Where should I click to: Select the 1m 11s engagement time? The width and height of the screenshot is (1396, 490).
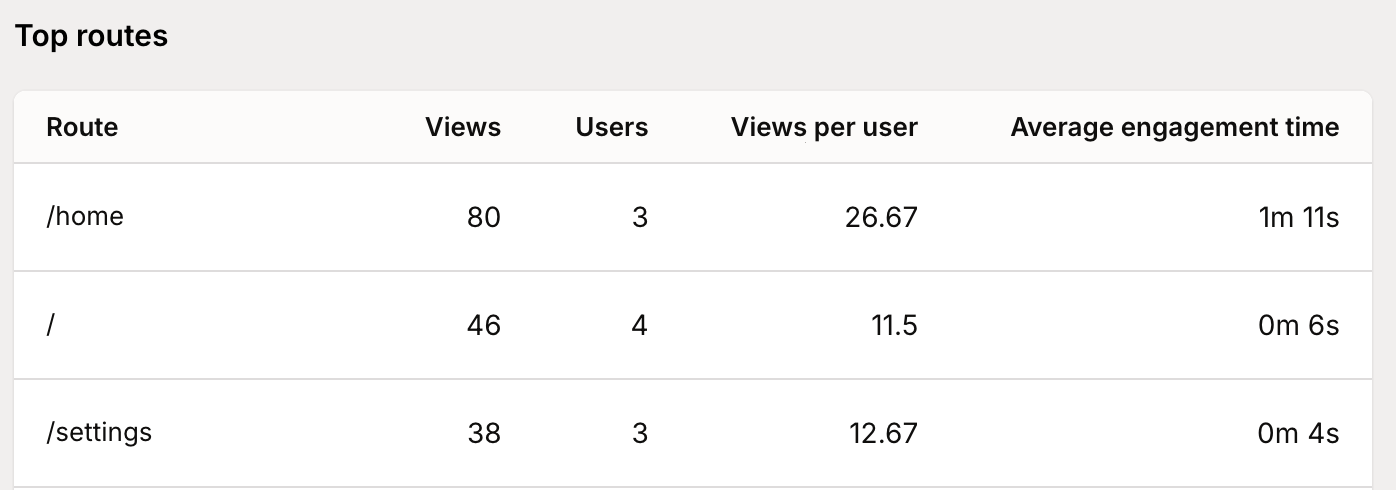coord(1298,217)
